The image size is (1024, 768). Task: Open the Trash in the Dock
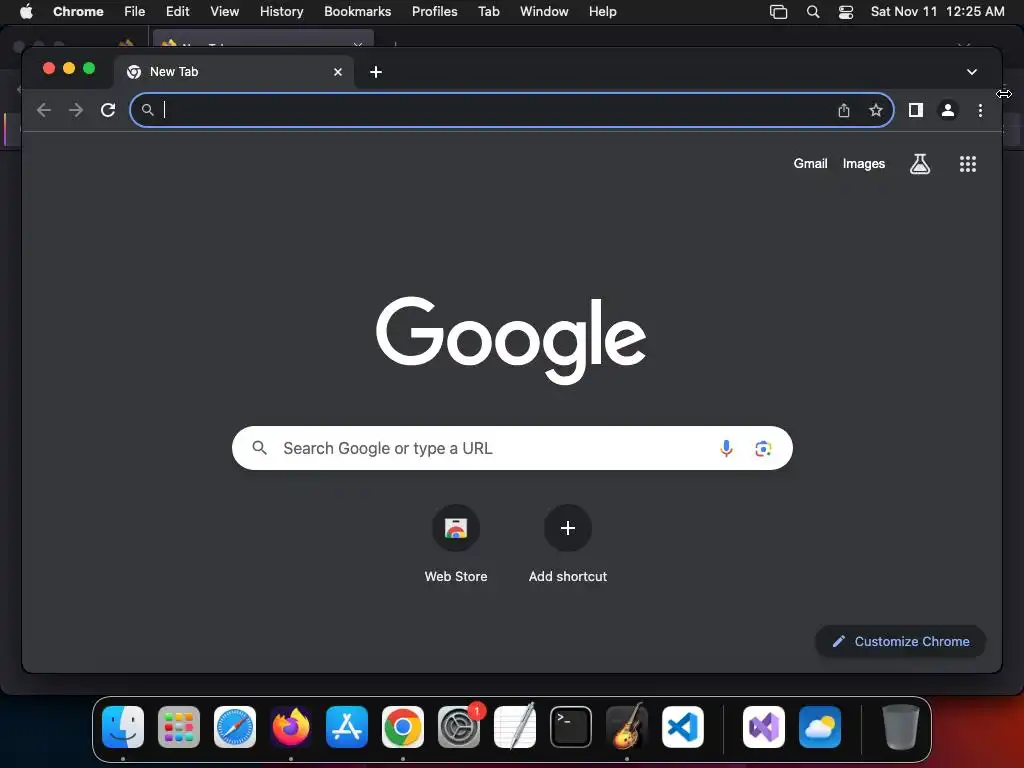click(x=901, y=727)
